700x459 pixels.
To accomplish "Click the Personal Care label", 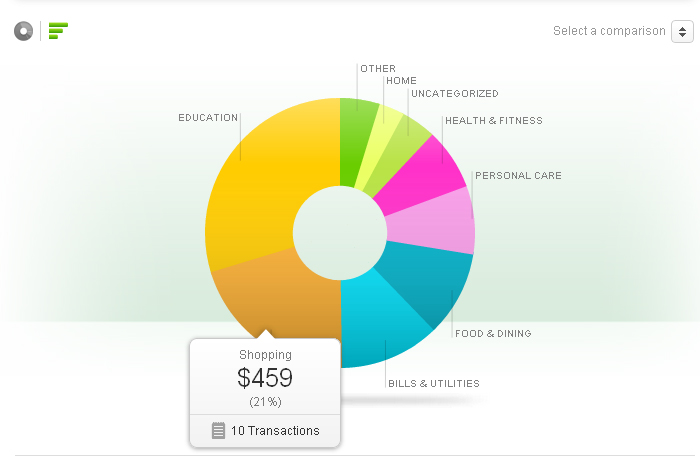I will [x=518, y=176].
